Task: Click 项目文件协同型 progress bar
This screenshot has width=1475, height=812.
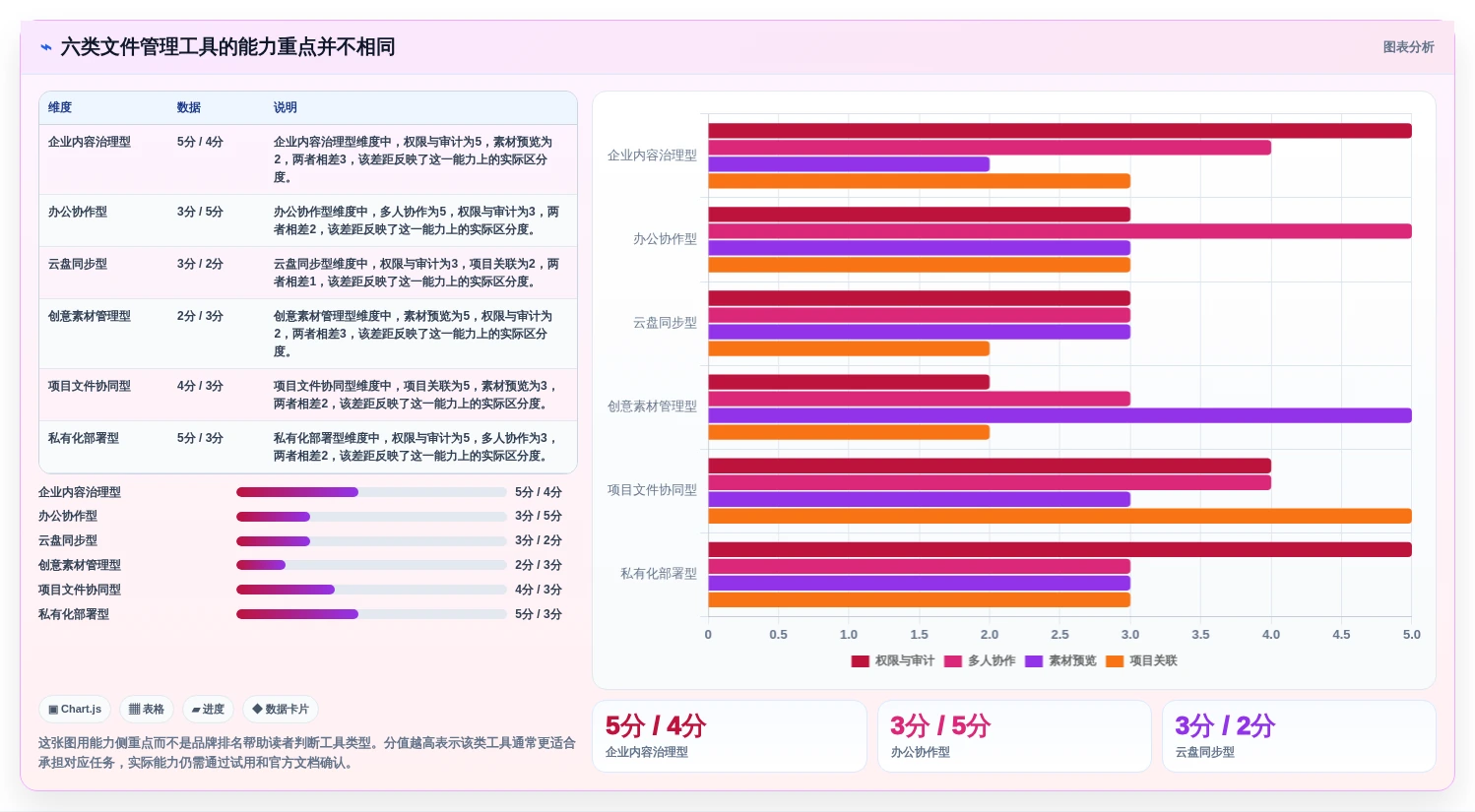Action: click(x=371, y=590)
